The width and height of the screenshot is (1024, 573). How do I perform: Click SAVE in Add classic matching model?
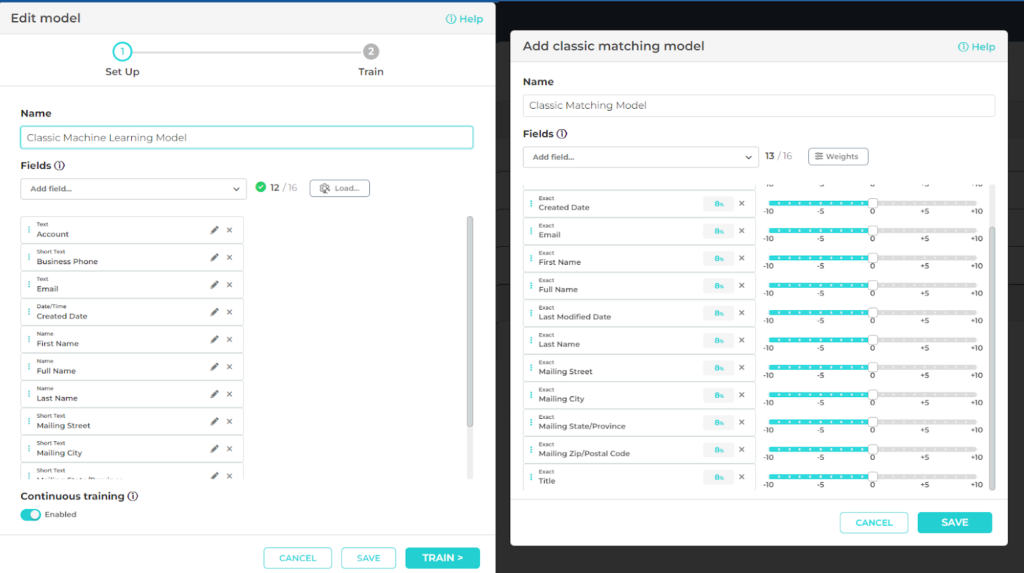(x=954, y=522)
